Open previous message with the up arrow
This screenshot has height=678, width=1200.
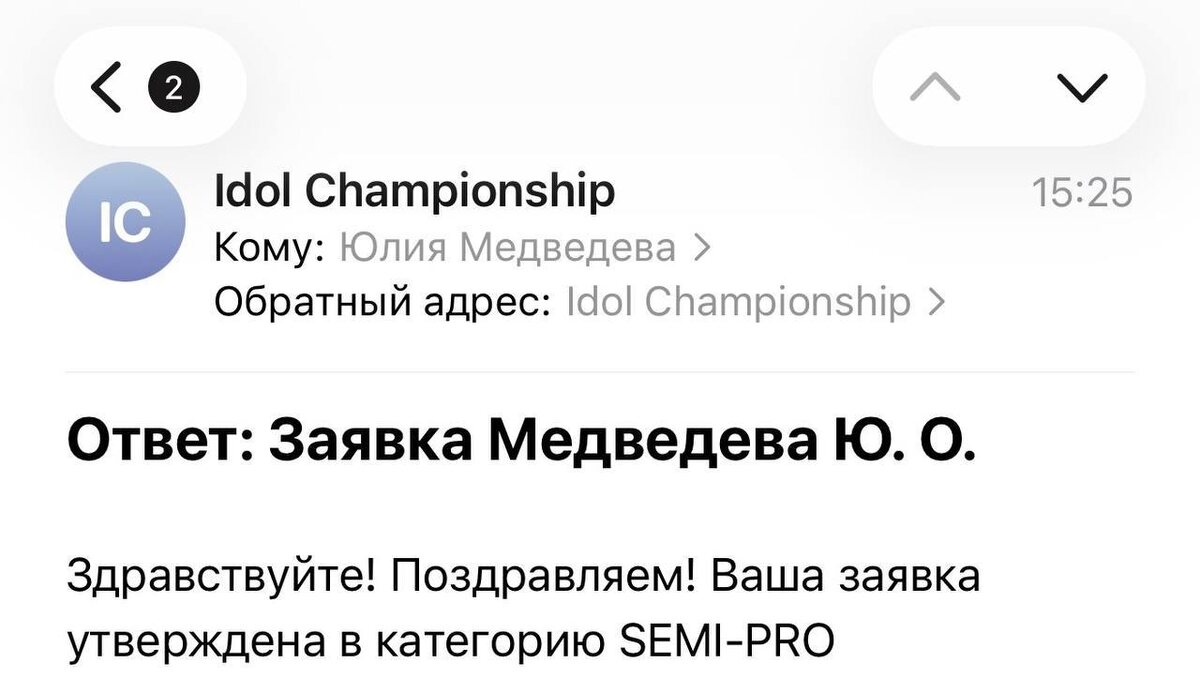[x=936, y=88]
